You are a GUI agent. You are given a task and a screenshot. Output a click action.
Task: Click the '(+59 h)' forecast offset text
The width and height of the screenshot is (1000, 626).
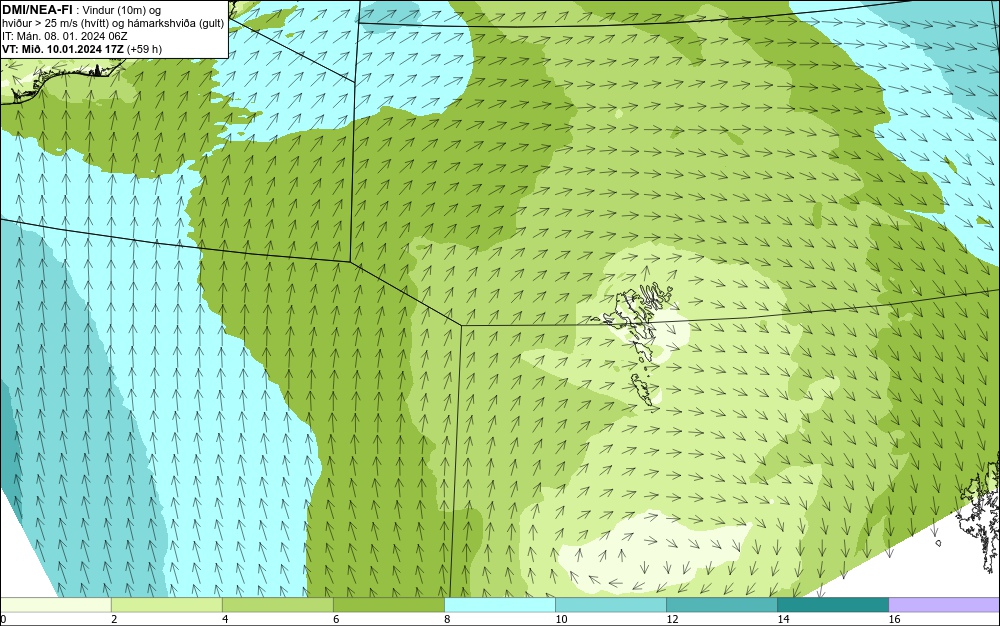(144, 49)
